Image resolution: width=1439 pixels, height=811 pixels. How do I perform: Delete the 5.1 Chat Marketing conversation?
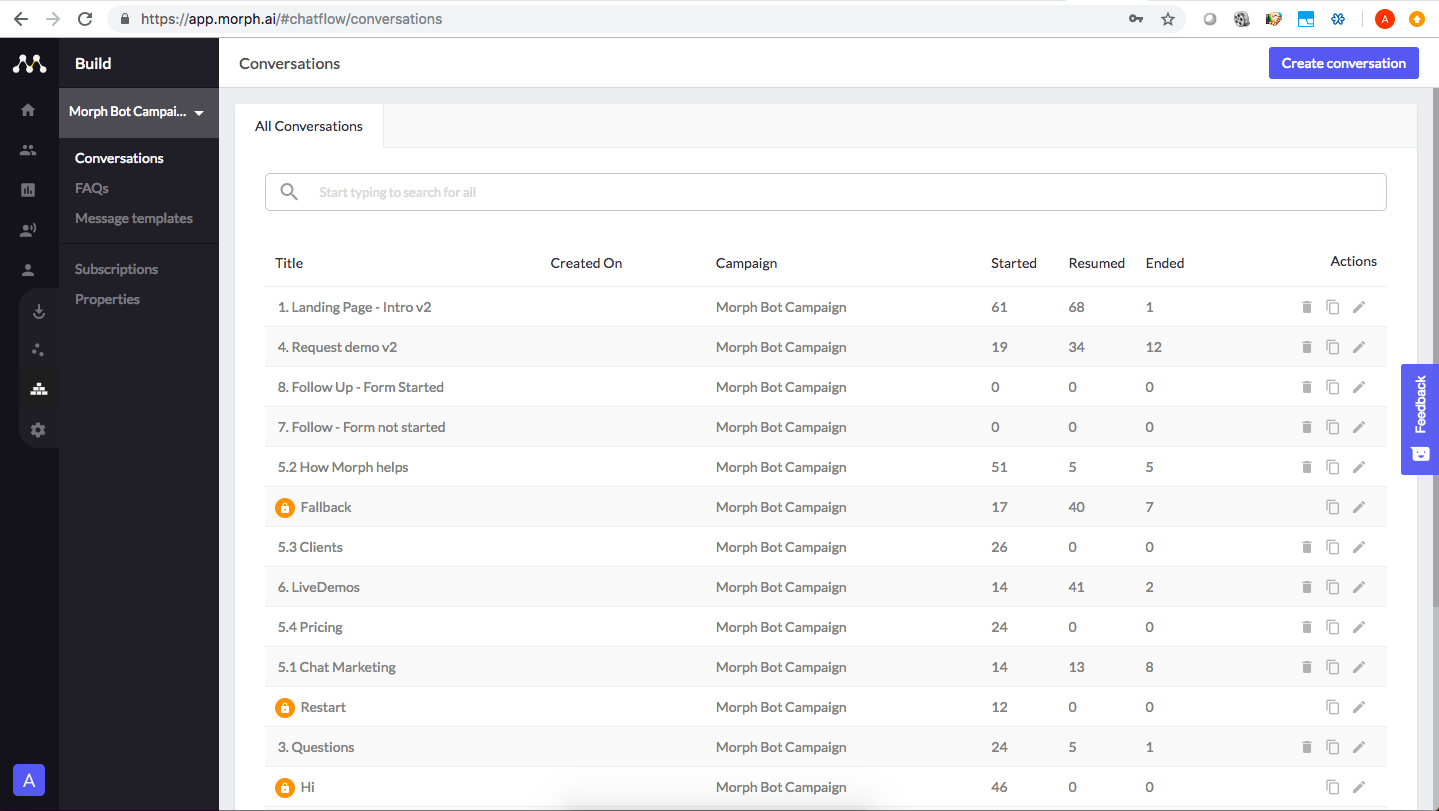[x=1306, y=667]
